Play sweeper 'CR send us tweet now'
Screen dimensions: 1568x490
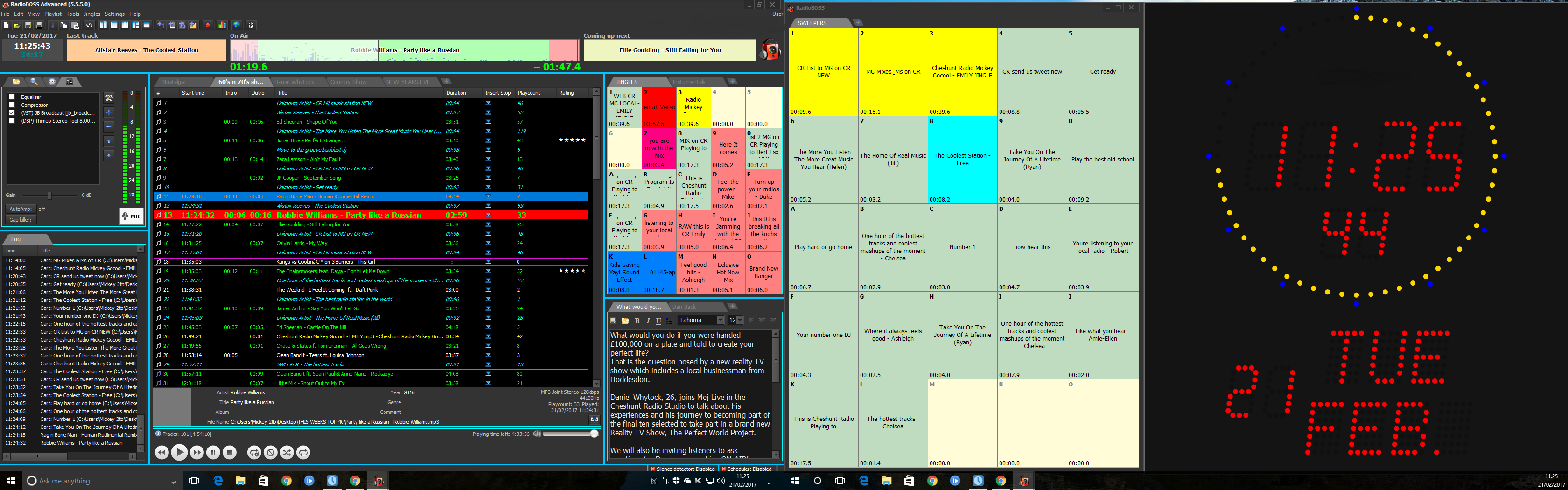click(x=1032, y=72)
